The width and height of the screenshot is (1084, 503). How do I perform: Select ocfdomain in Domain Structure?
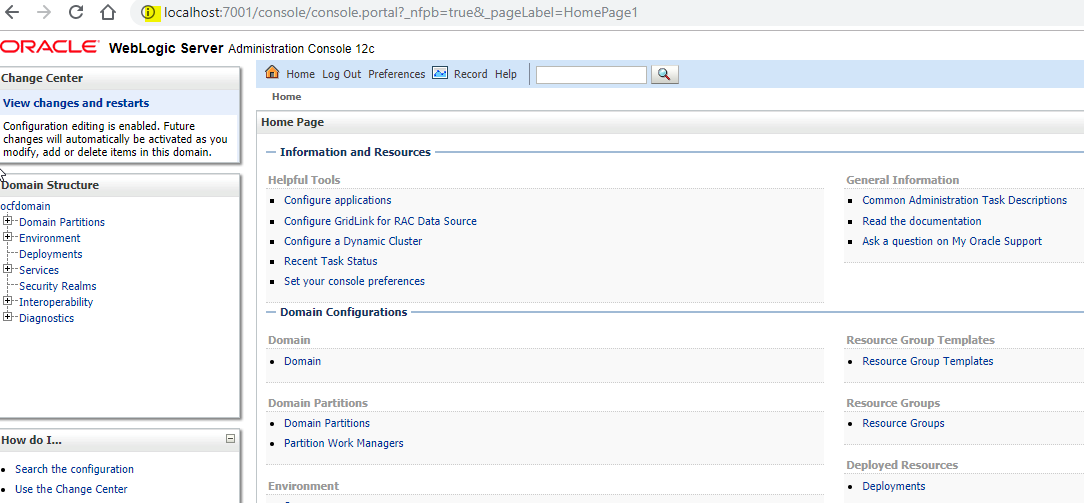tap(26, 206)
